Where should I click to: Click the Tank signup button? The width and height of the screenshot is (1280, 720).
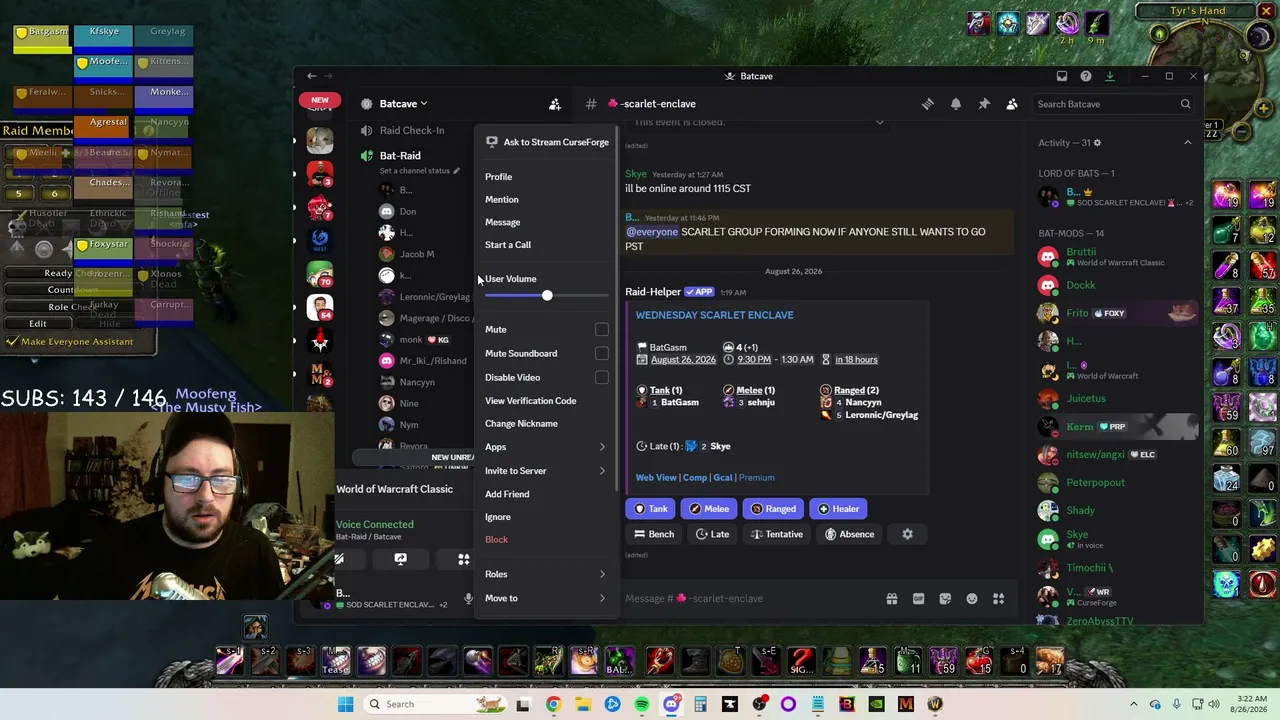click(x=650, y=509)
